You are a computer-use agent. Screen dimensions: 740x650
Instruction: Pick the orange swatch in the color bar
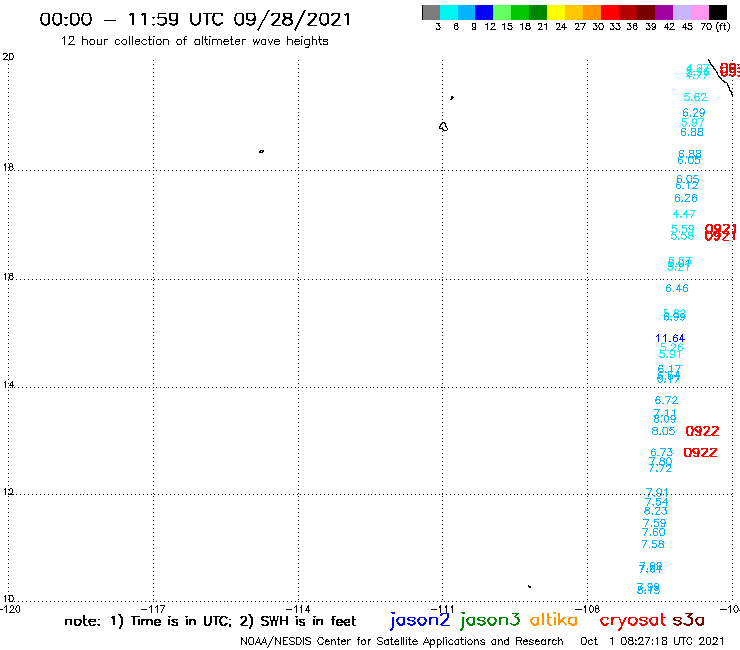point(592,12)
